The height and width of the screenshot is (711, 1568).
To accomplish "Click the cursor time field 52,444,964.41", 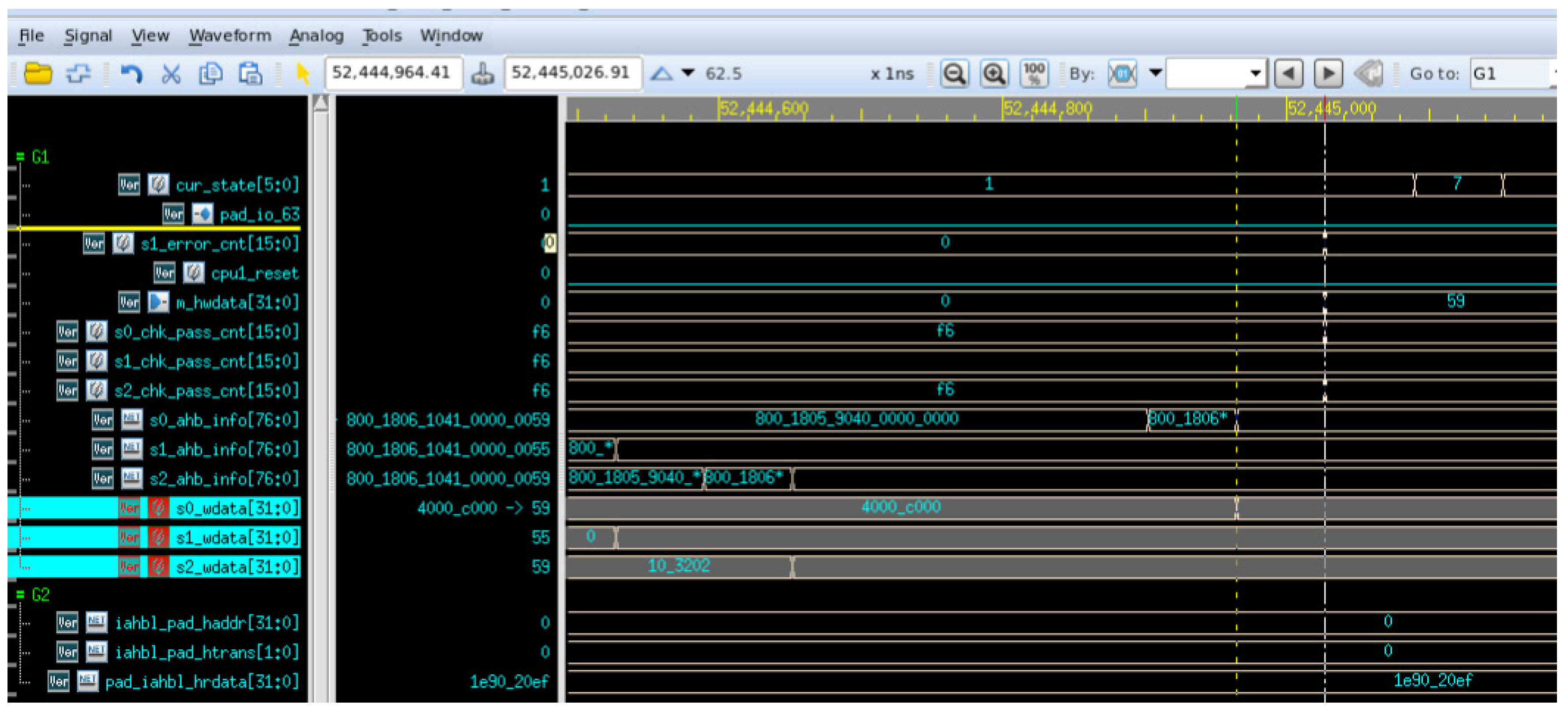I will point(393,74).
